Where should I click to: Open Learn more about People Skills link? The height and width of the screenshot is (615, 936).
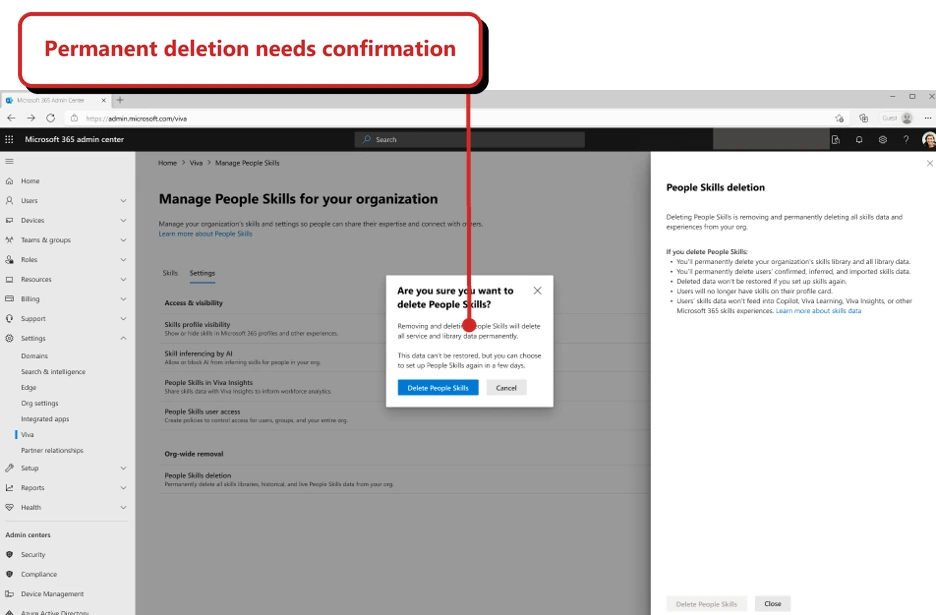pos(205,234)
